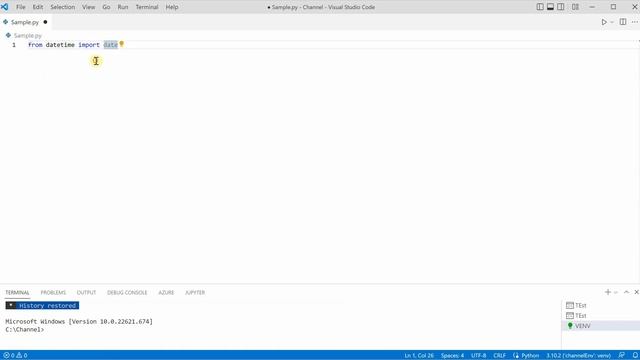Click the lightbulb code action icon
The height and width of the screenshot is (360, 640).
point(122,44)
